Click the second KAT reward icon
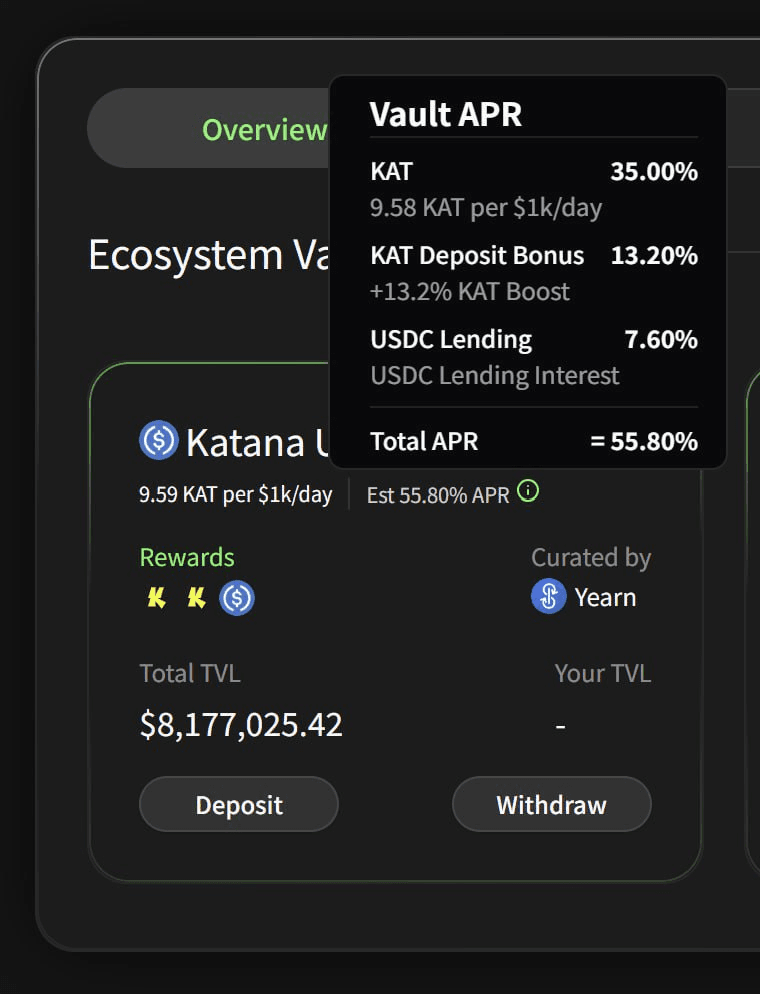760x994 pixels. [x=196, y=598]
